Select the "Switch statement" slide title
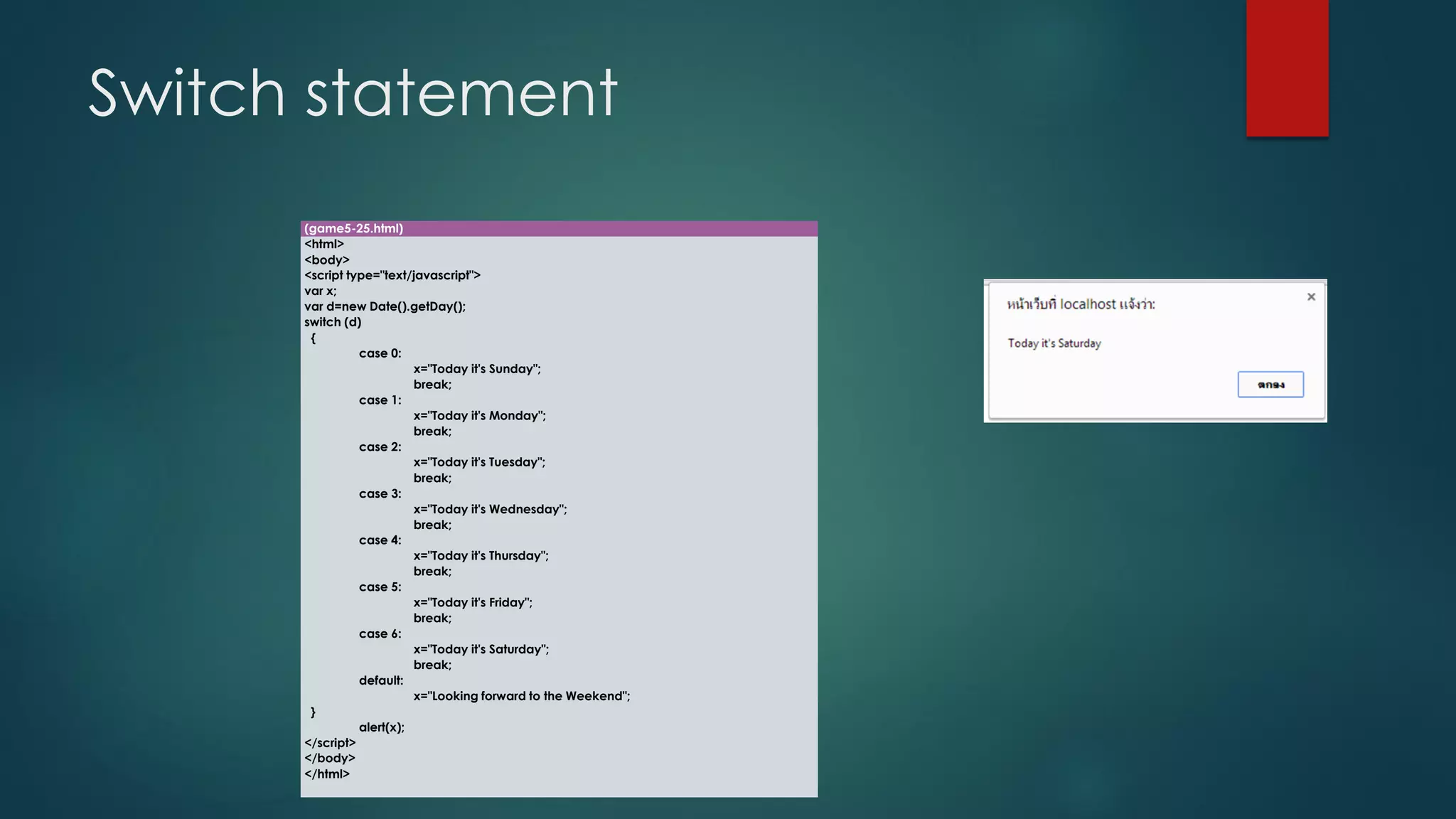This screenshot has width=1456, height=819. [353, 92]
